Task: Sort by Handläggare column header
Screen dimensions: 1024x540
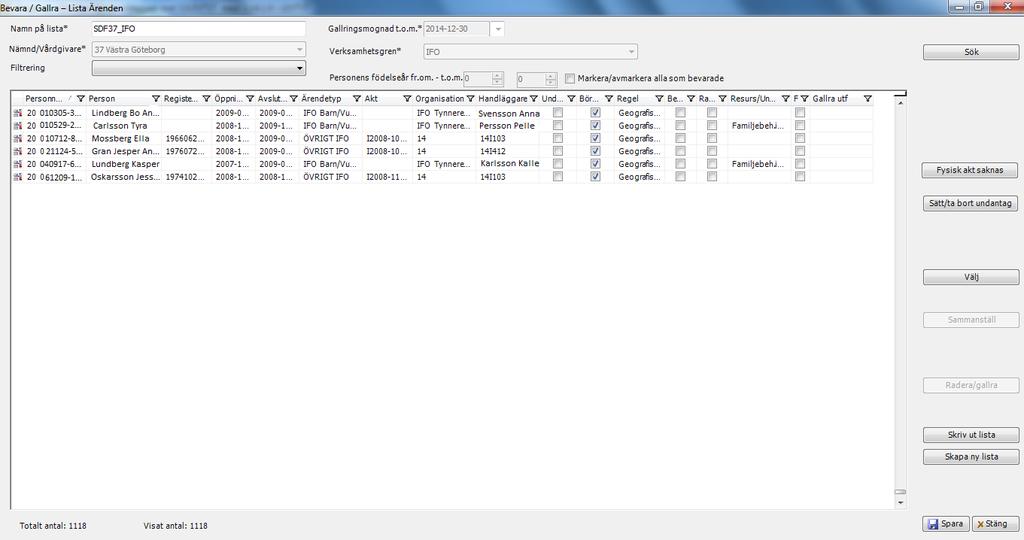Action: [x=502, y=99]
